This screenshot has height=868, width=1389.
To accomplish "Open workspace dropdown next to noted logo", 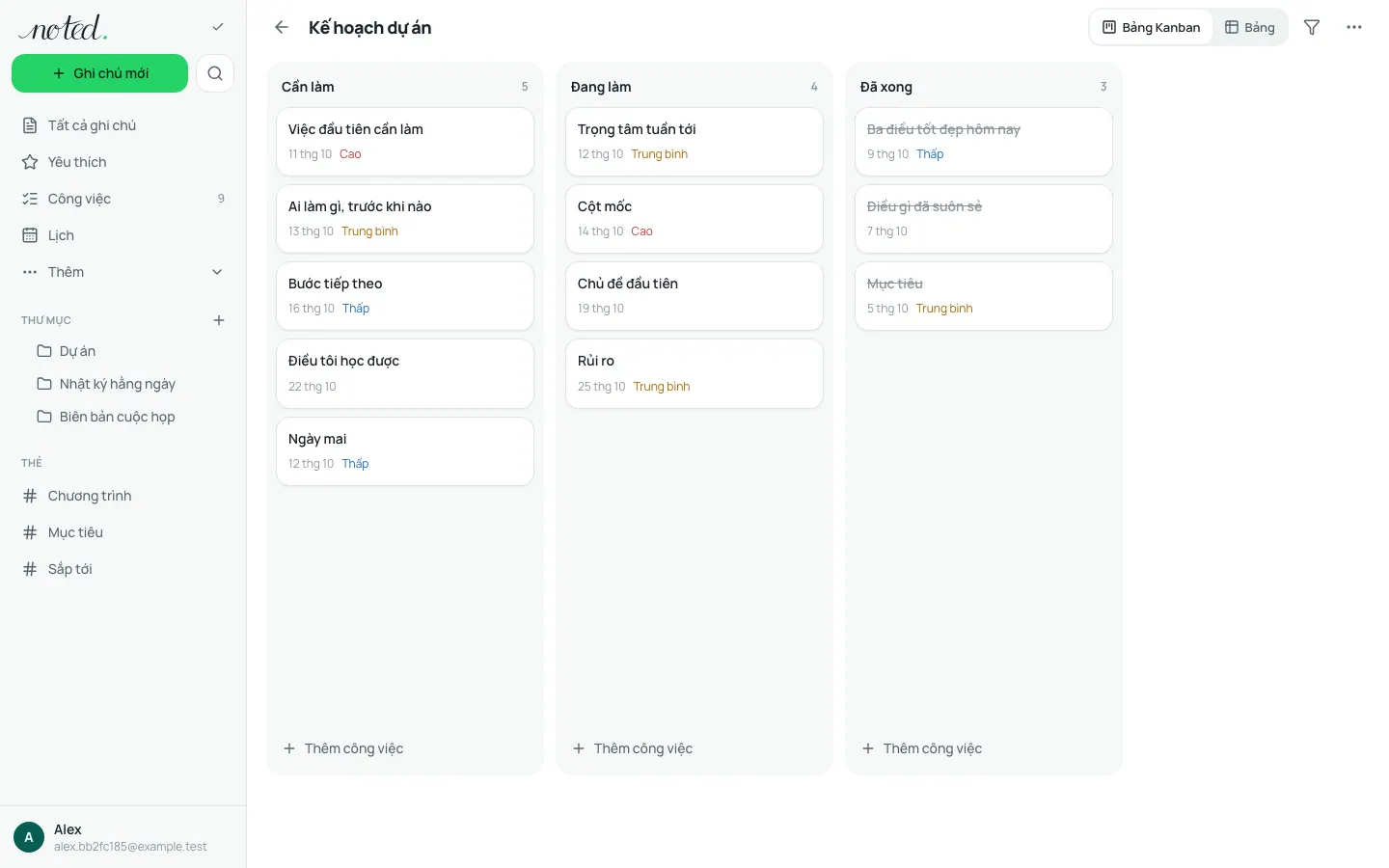I will click(218, 27).
